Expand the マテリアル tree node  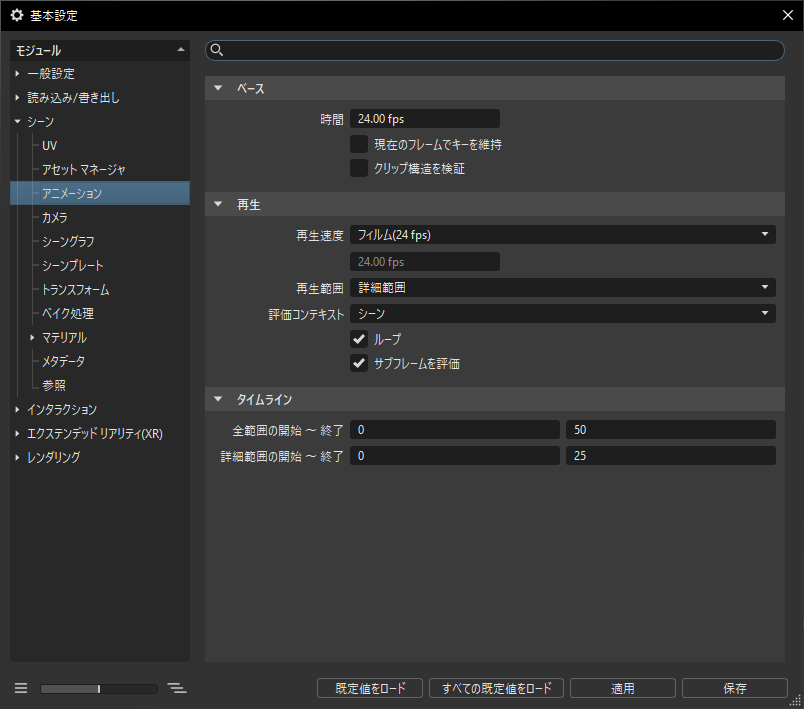coord(32,337)
